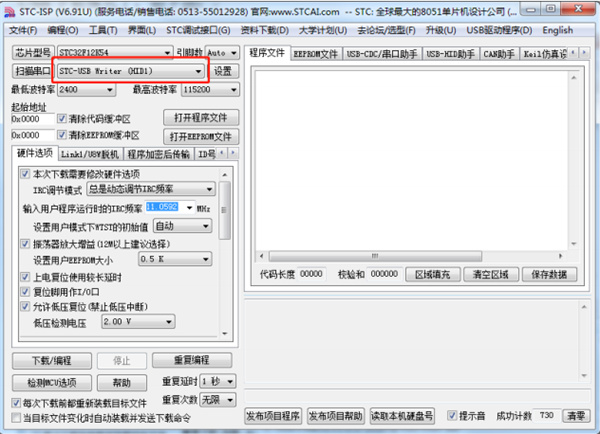The image size is (600, 434).
Task: Click EEPROM start address 0x0000 field
Action: (x=33, y=135)
